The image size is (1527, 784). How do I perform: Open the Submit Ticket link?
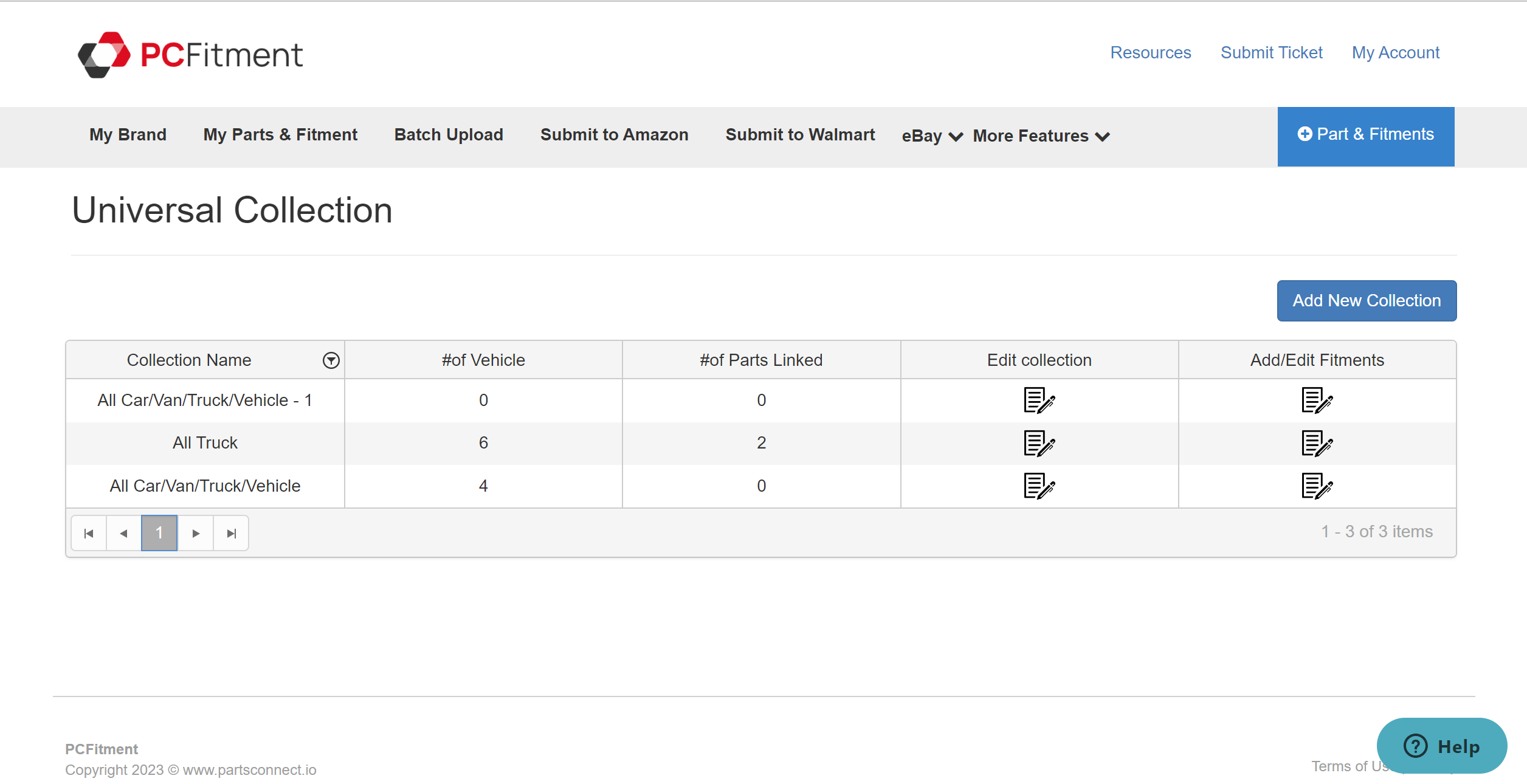[1271, 53]
